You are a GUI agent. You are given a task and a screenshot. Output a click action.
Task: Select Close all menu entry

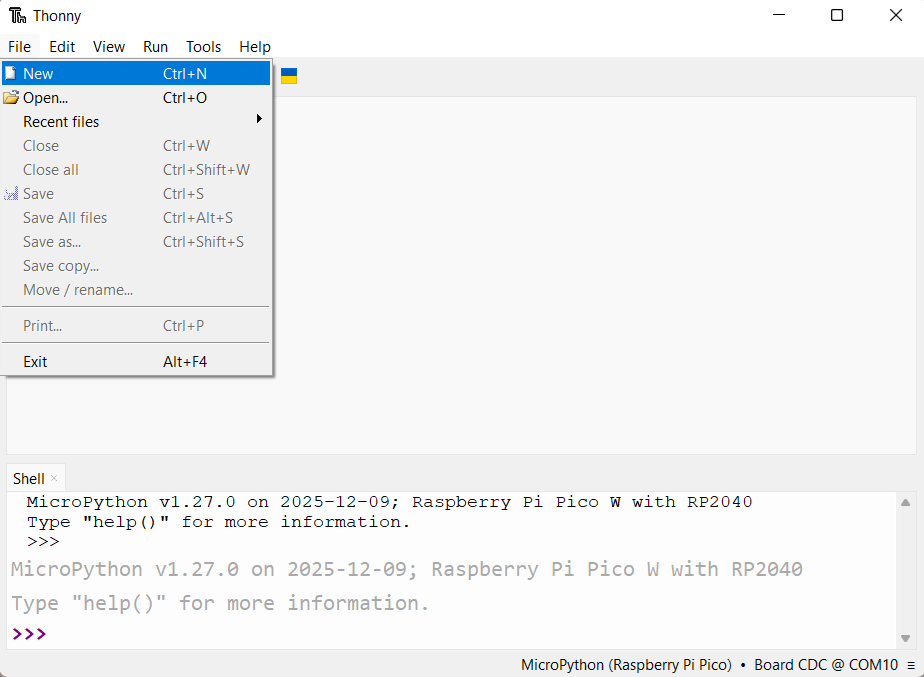pos(136,170)
